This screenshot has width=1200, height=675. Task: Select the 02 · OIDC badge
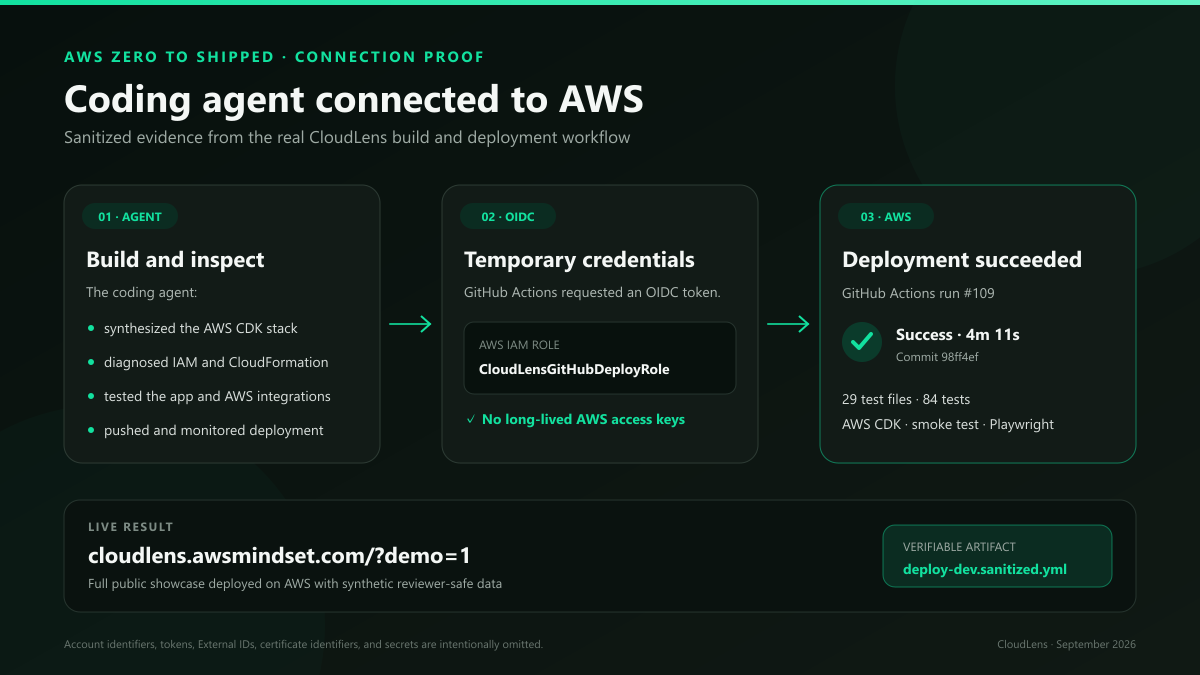[508, 217]
